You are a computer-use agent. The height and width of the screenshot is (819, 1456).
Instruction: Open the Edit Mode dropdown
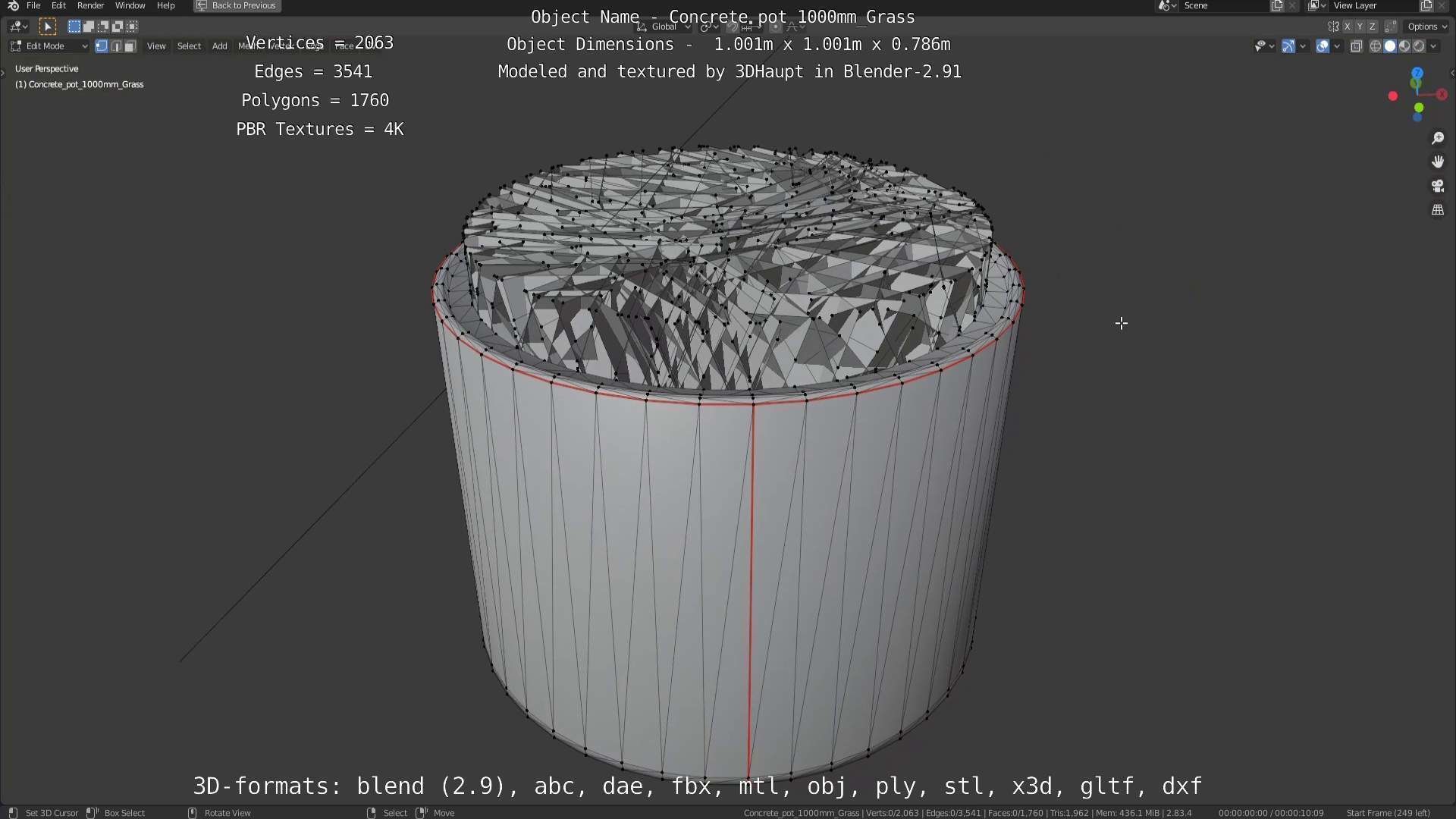(x=49, y=46)
